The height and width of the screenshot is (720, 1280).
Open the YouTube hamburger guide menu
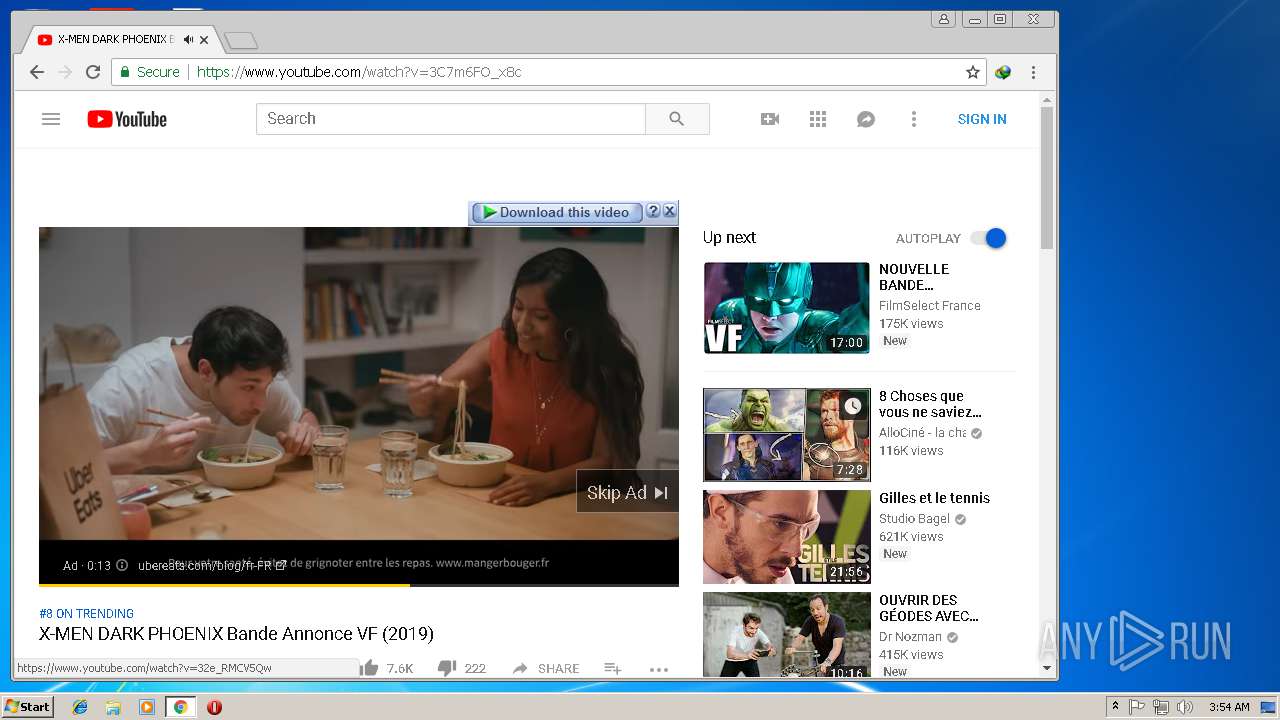51,119
